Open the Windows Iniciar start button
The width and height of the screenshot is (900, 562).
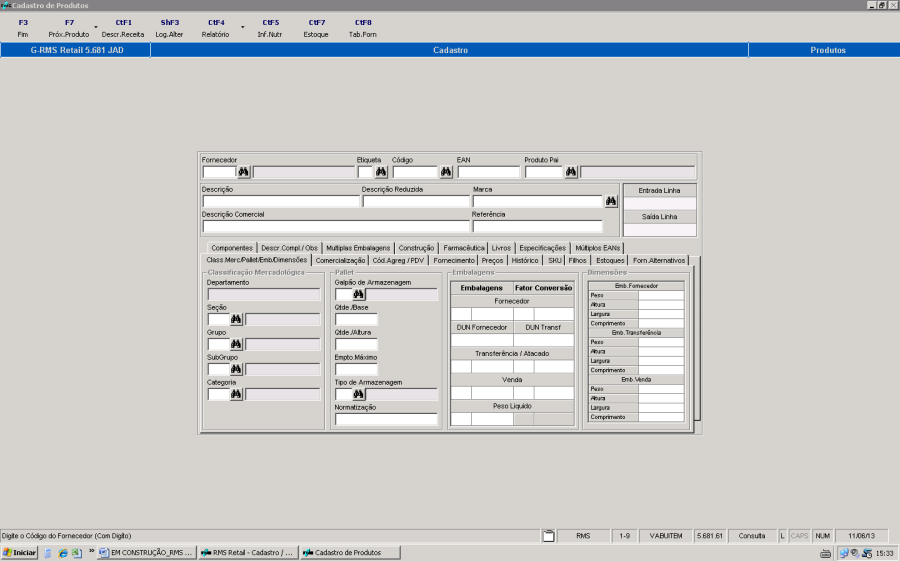[20, 552]
